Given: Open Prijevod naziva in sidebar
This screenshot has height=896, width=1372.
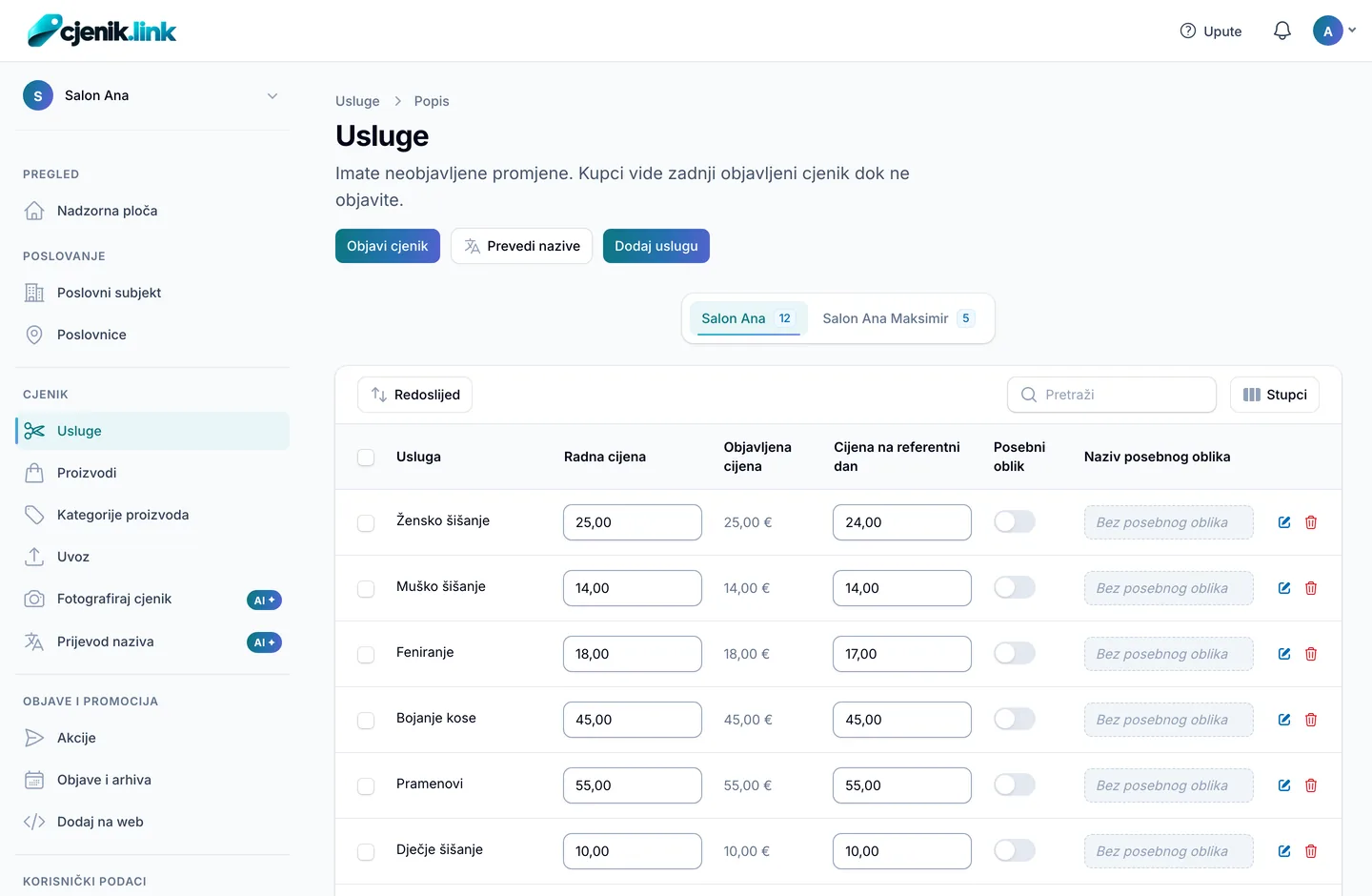Looking at the screenshot, I should click(152, 641).
